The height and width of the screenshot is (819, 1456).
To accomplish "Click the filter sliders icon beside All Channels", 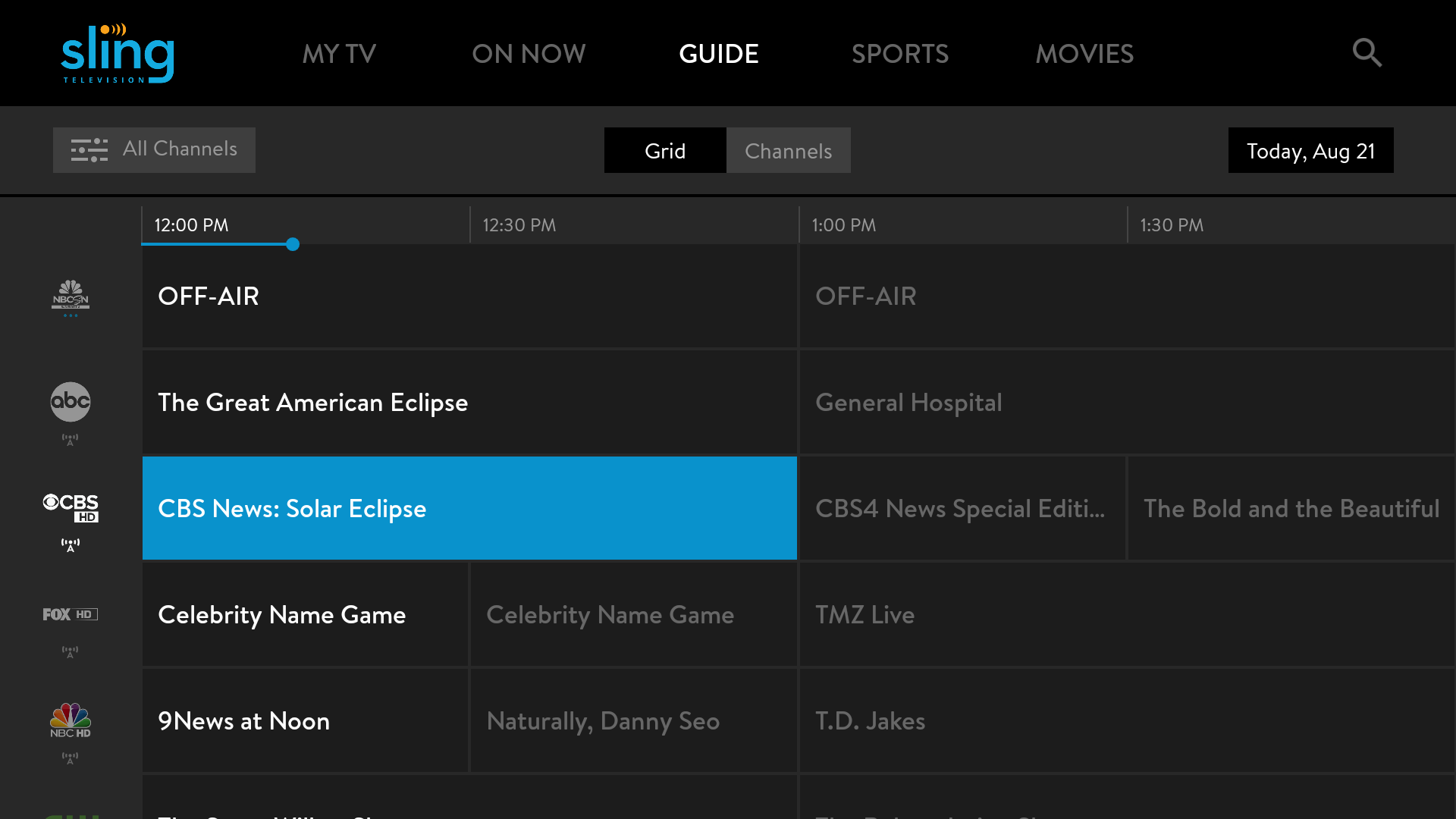I will tap(89, 150).
